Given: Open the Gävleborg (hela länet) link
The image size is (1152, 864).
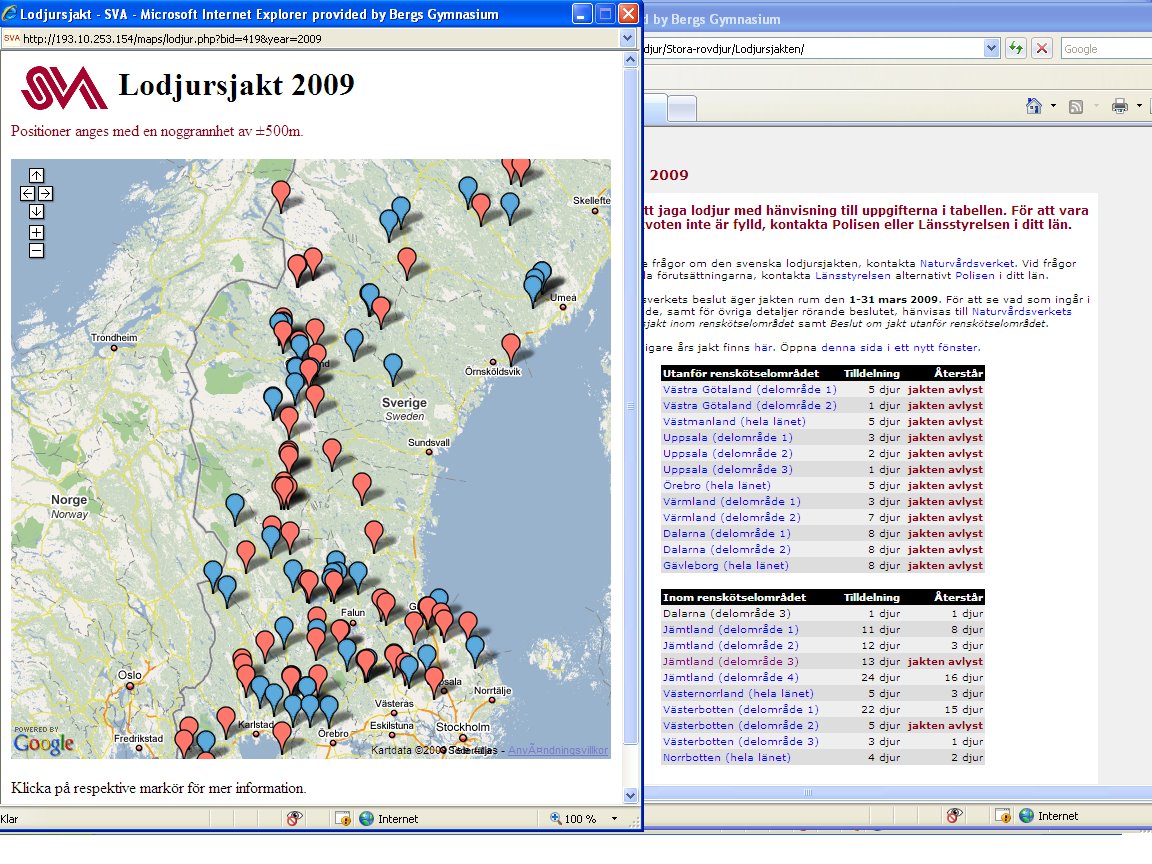Looking at the screenshot, I should 725,566.
